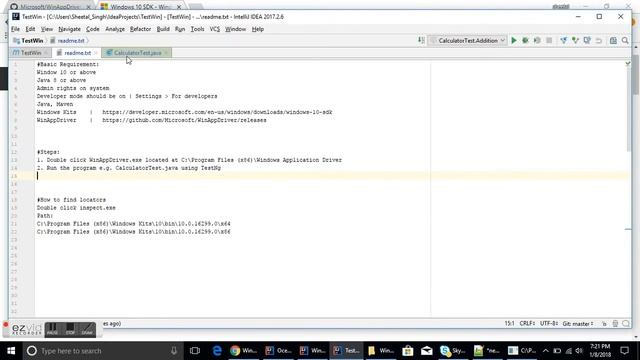Open the Microsoft Store taskbar icon

pyautogui.click(x=407, y=351)
